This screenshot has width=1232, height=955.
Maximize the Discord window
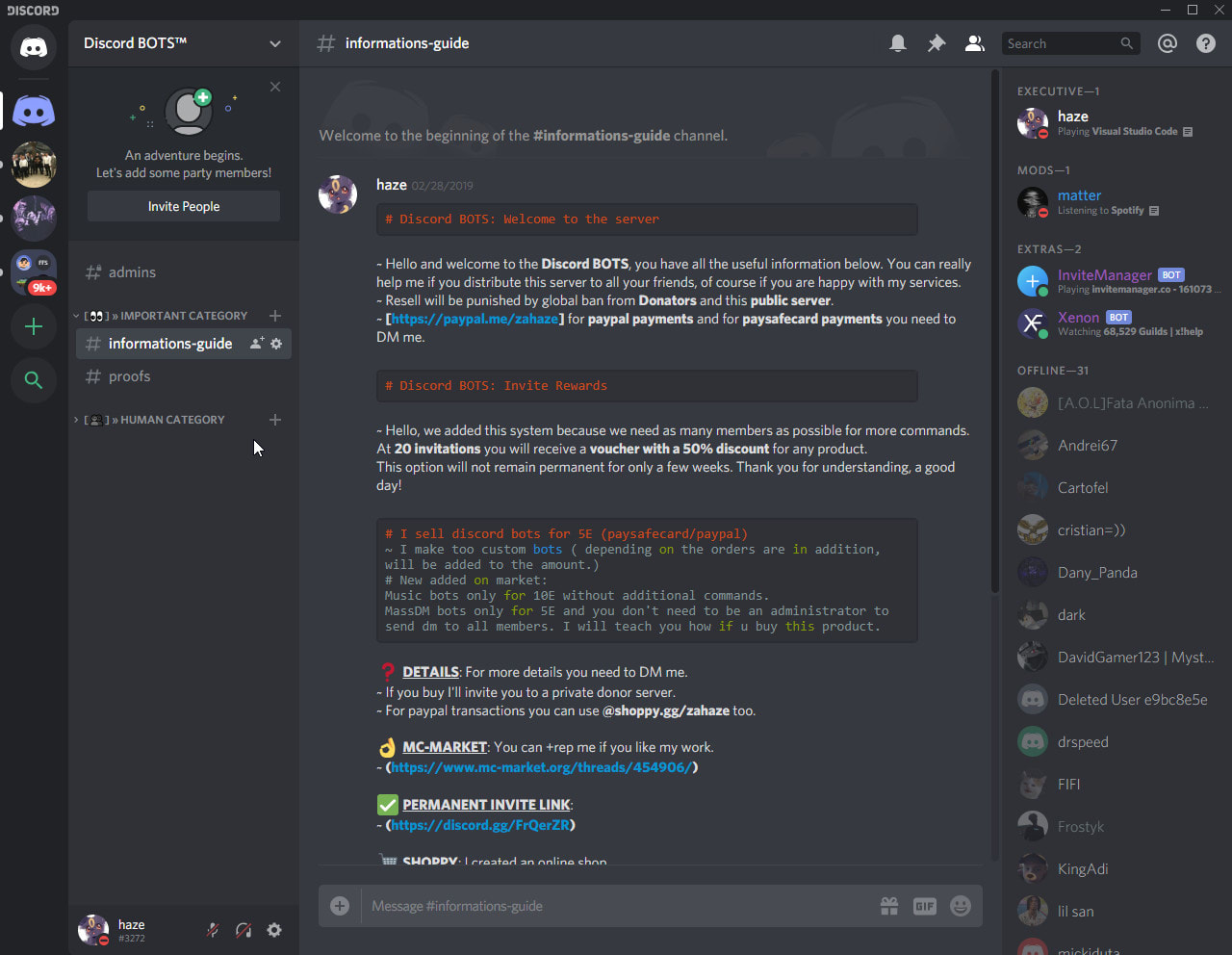(x=1193, y=10)
